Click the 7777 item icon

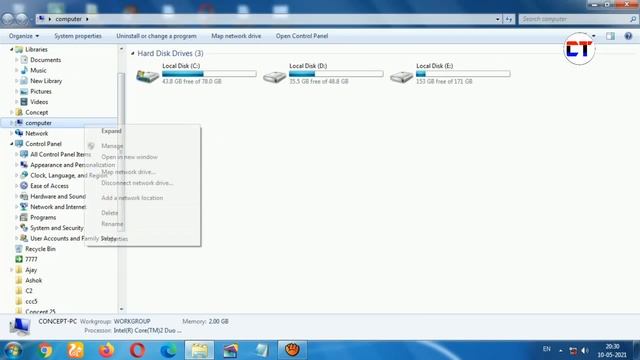click(19, 259)
